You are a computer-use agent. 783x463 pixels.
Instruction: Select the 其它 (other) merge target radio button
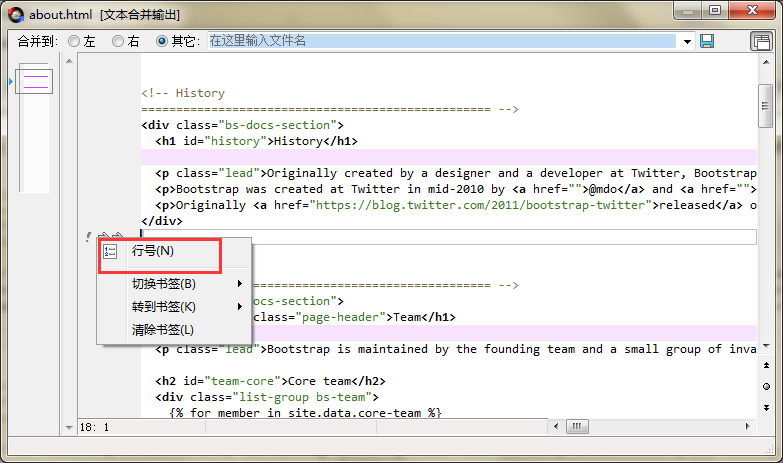pyautogui.click(x=162, y=41)
